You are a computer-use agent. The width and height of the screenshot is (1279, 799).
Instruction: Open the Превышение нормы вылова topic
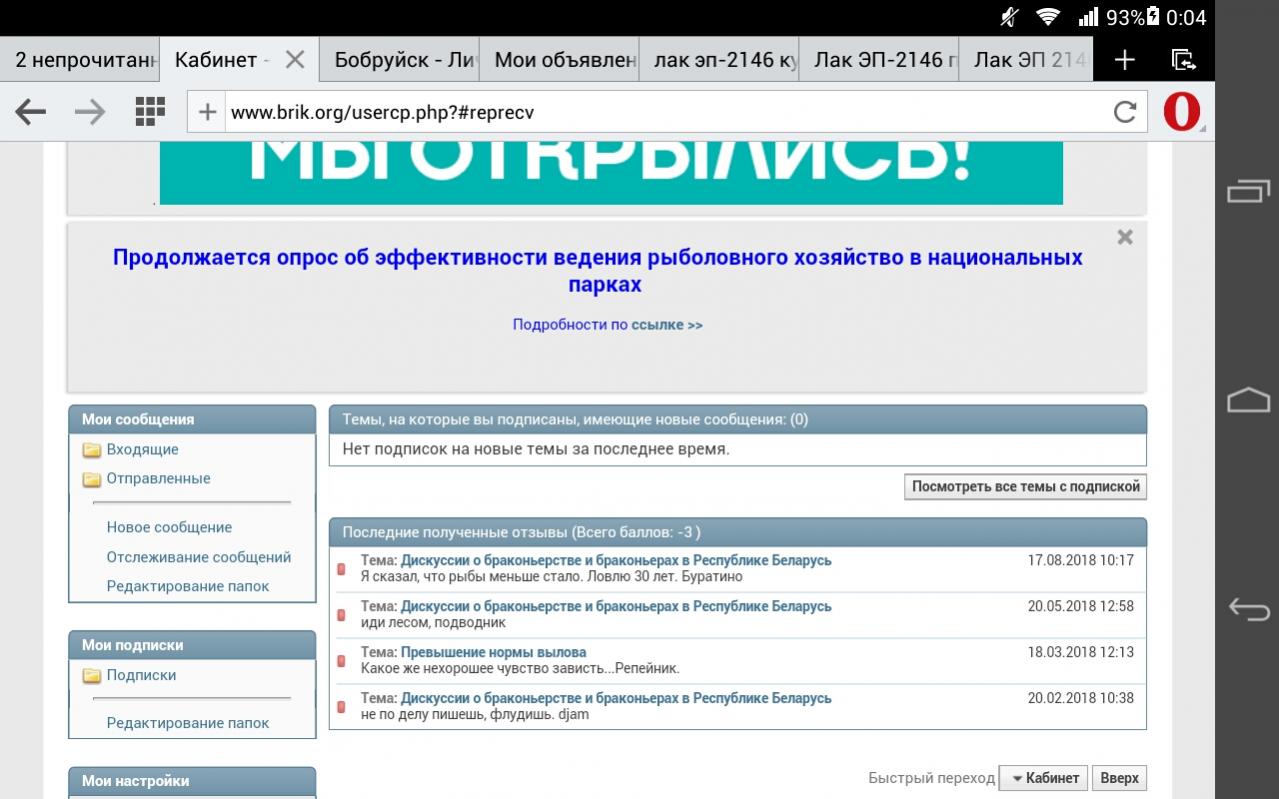coord(493,653)
